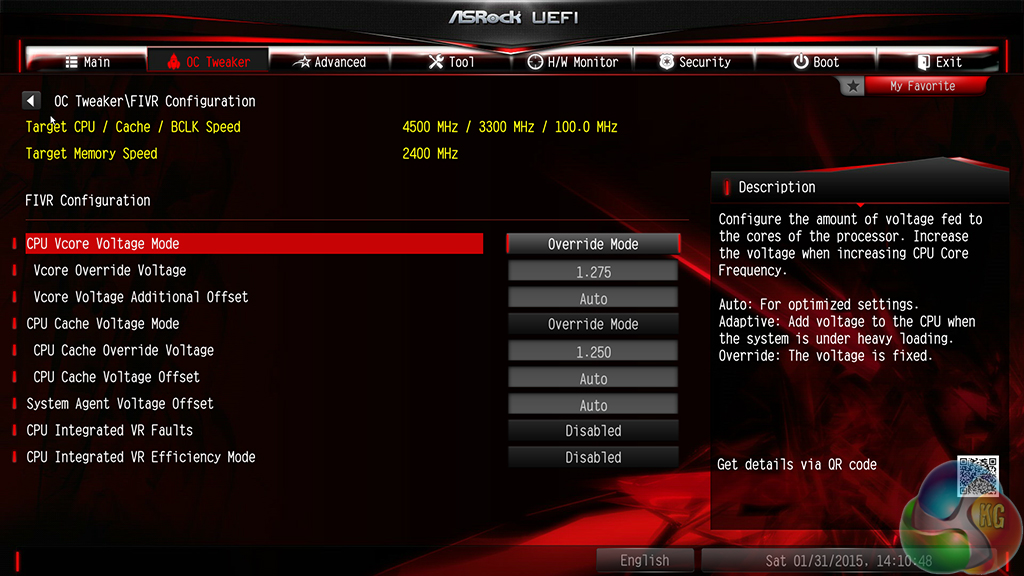The height and width of the screenshot is (576, 1024).
Task: Switch to the Advanced tab
Action: (330, 62)
